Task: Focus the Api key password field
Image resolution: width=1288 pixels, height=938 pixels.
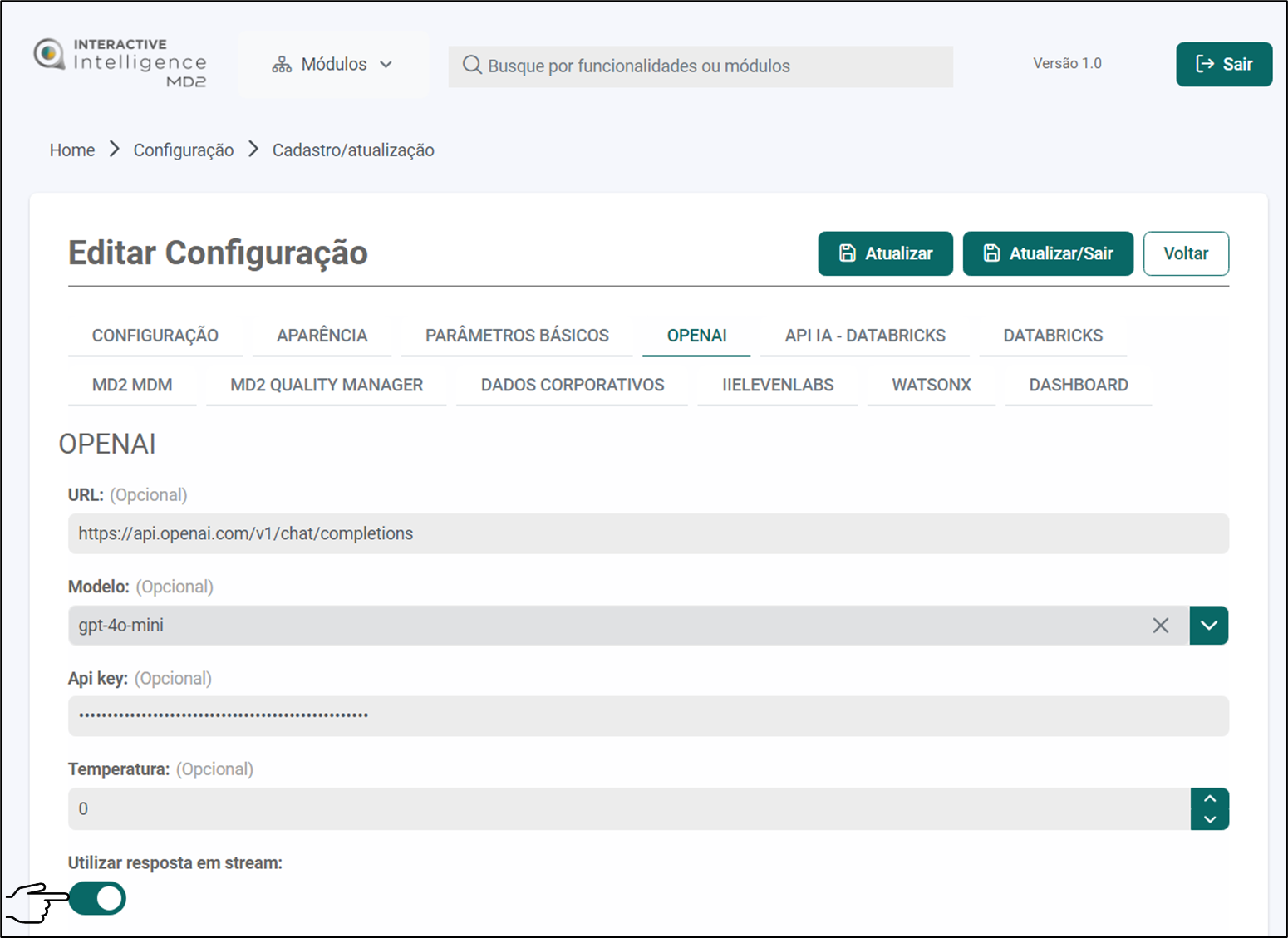Action: [x=648, y=715]
